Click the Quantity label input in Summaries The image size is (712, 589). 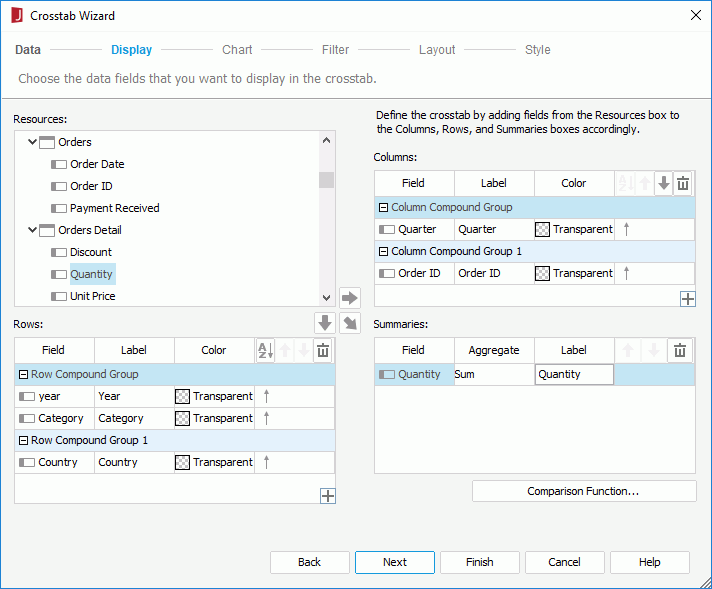tap(574, 375)
